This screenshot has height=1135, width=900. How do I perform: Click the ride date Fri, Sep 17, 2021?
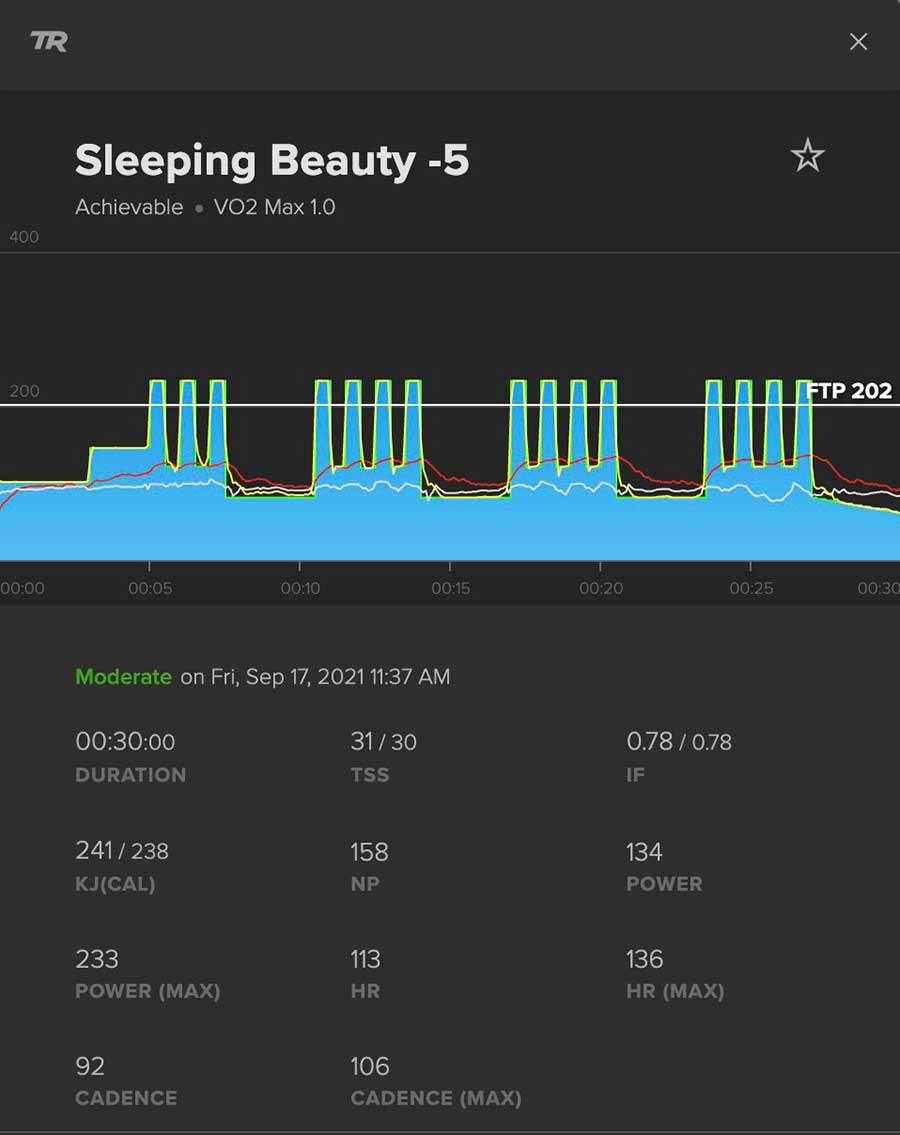(287, 677)
